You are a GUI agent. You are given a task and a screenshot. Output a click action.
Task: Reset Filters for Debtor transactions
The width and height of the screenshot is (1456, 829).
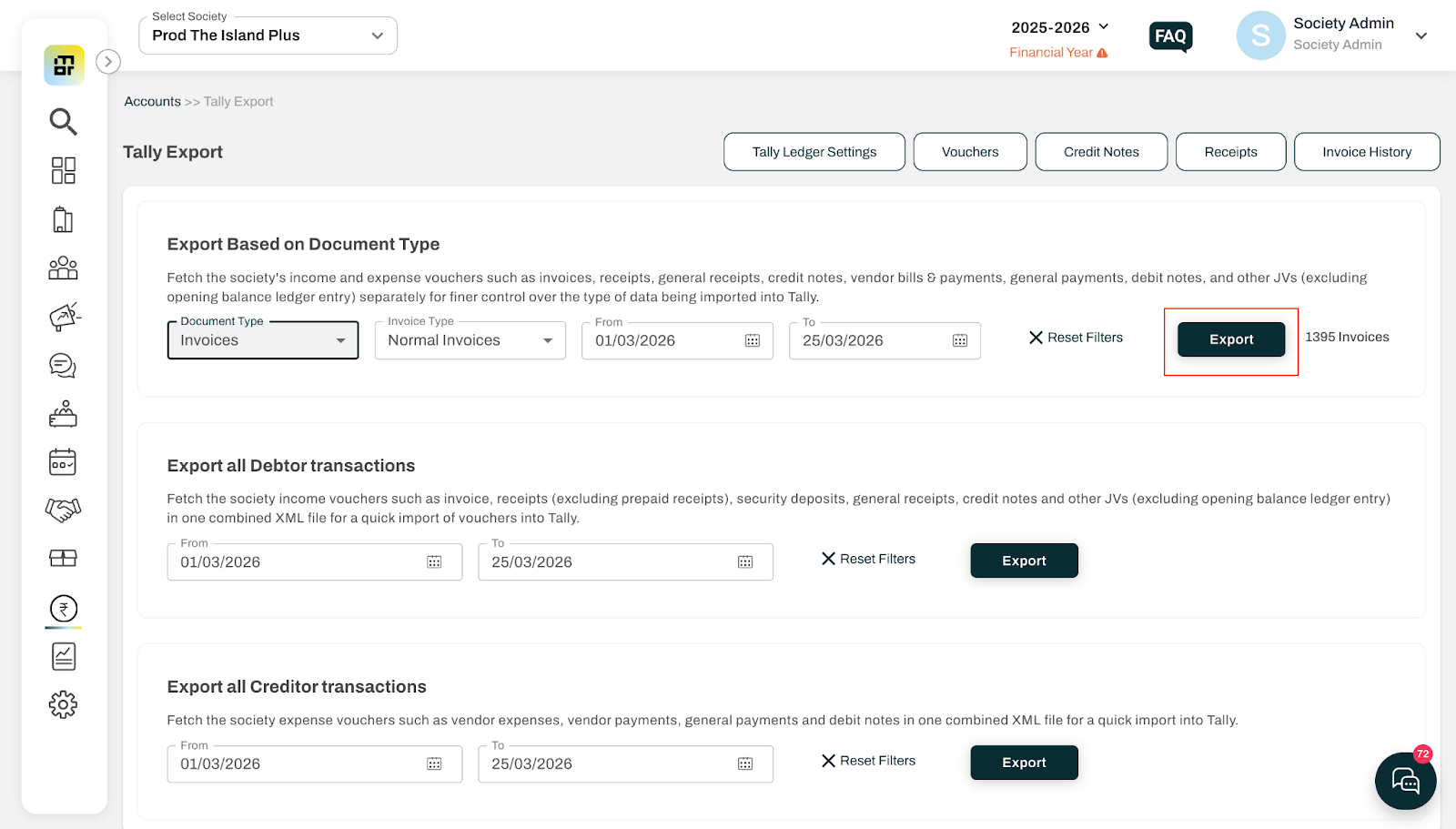coord(868,559)
